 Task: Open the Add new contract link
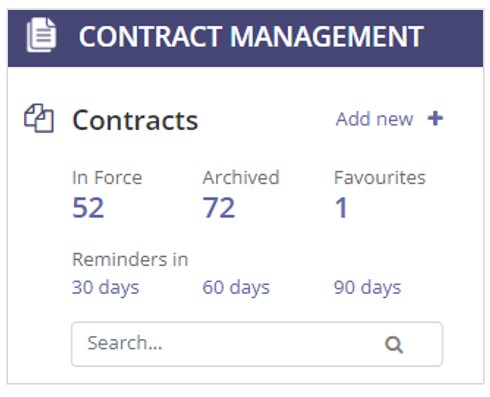point(374,119)
